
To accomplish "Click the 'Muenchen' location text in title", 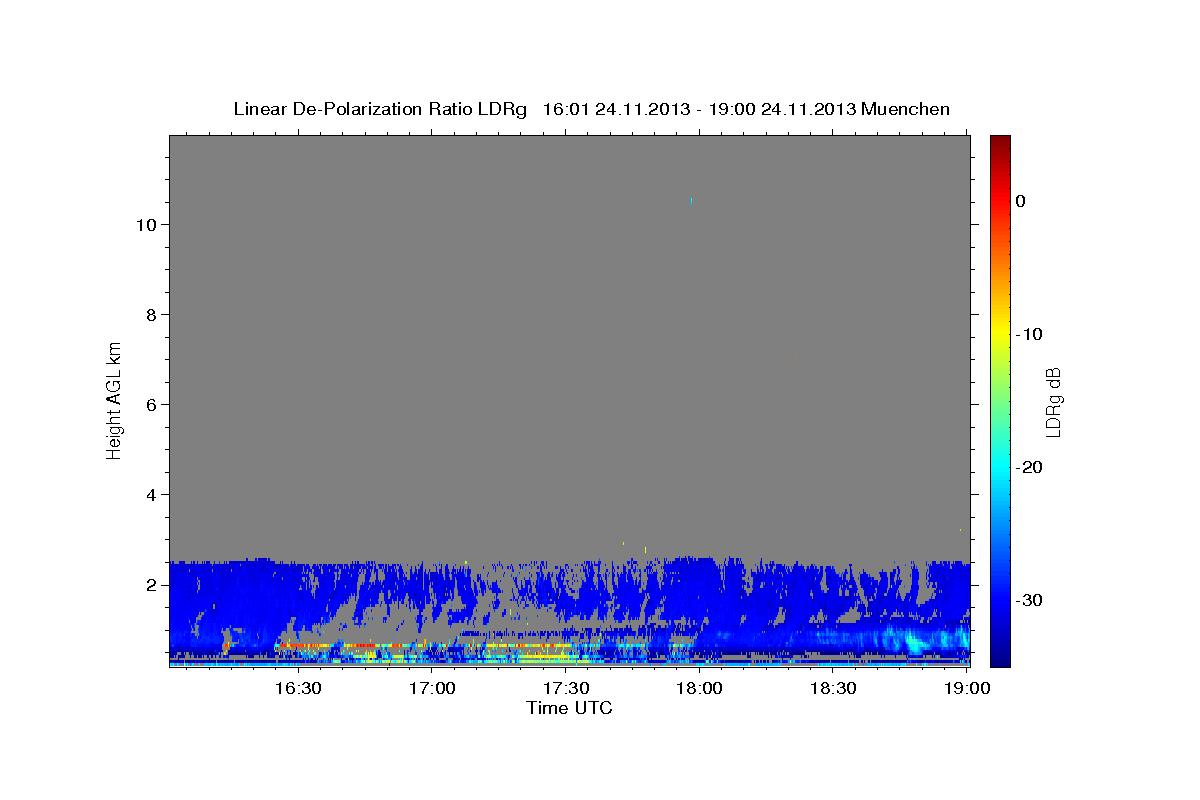I will [x=907, y=109].
